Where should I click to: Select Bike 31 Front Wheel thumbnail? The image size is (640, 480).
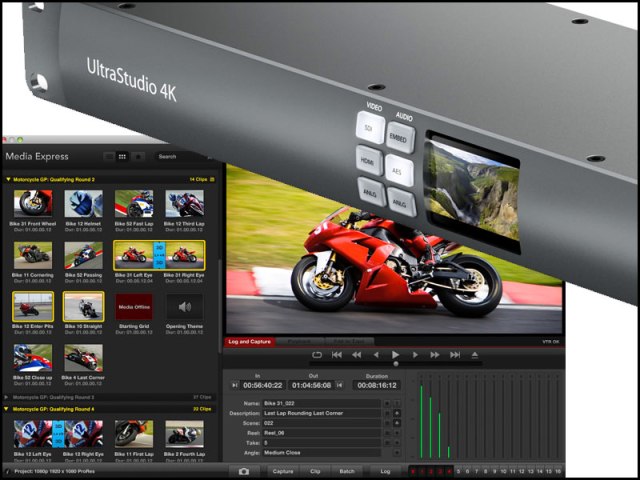tap(33, 203)
